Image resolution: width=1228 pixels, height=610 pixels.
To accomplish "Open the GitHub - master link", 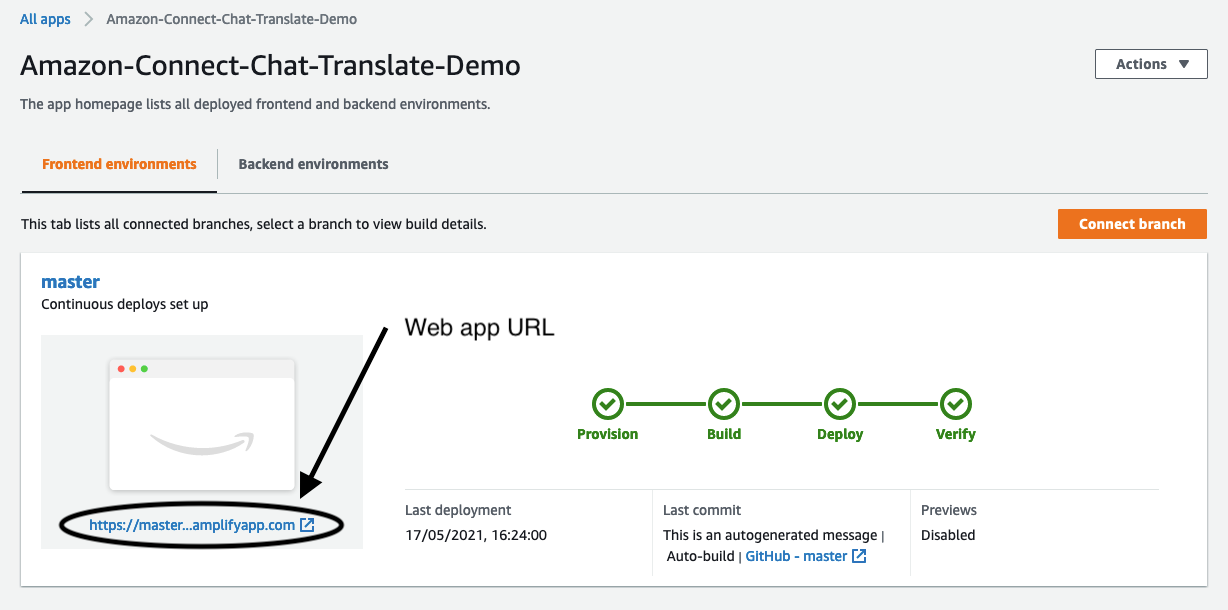I will click(796, 556).
